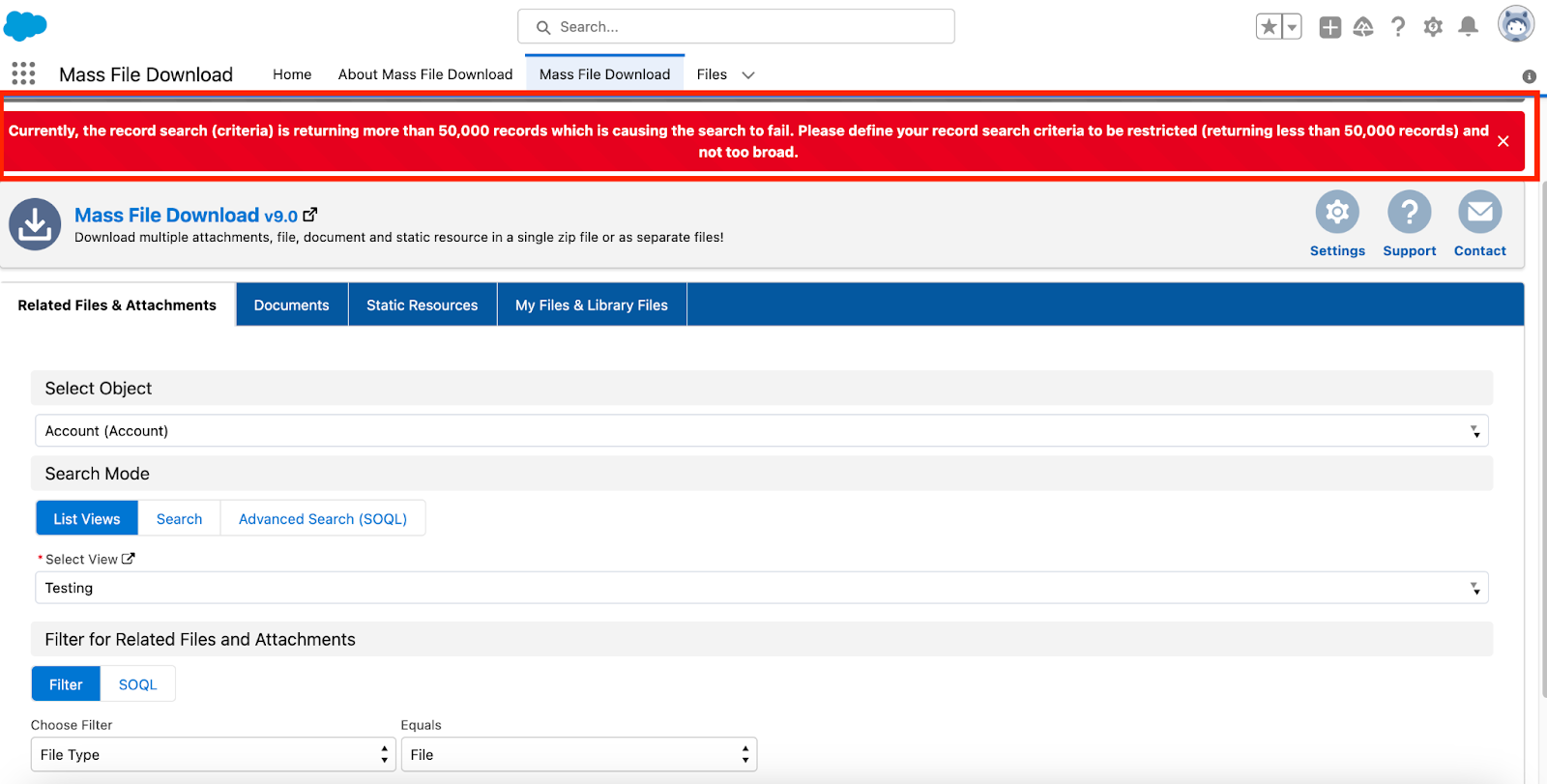Screen dimensions: 1547x784
Task: Switch to Related Files & Attachments tab
Action: pyautogui.click(x=117, y=305)
